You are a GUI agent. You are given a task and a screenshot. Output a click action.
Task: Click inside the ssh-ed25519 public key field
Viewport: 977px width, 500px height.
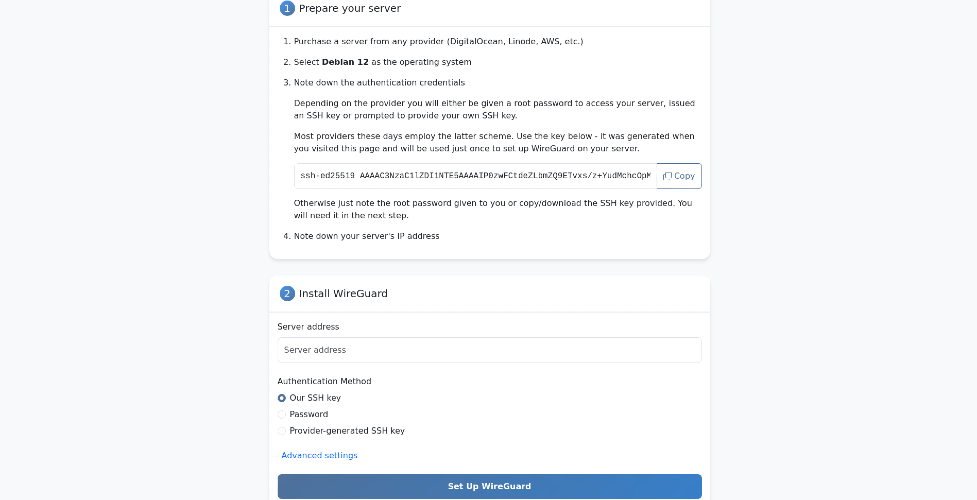[475, 176]
